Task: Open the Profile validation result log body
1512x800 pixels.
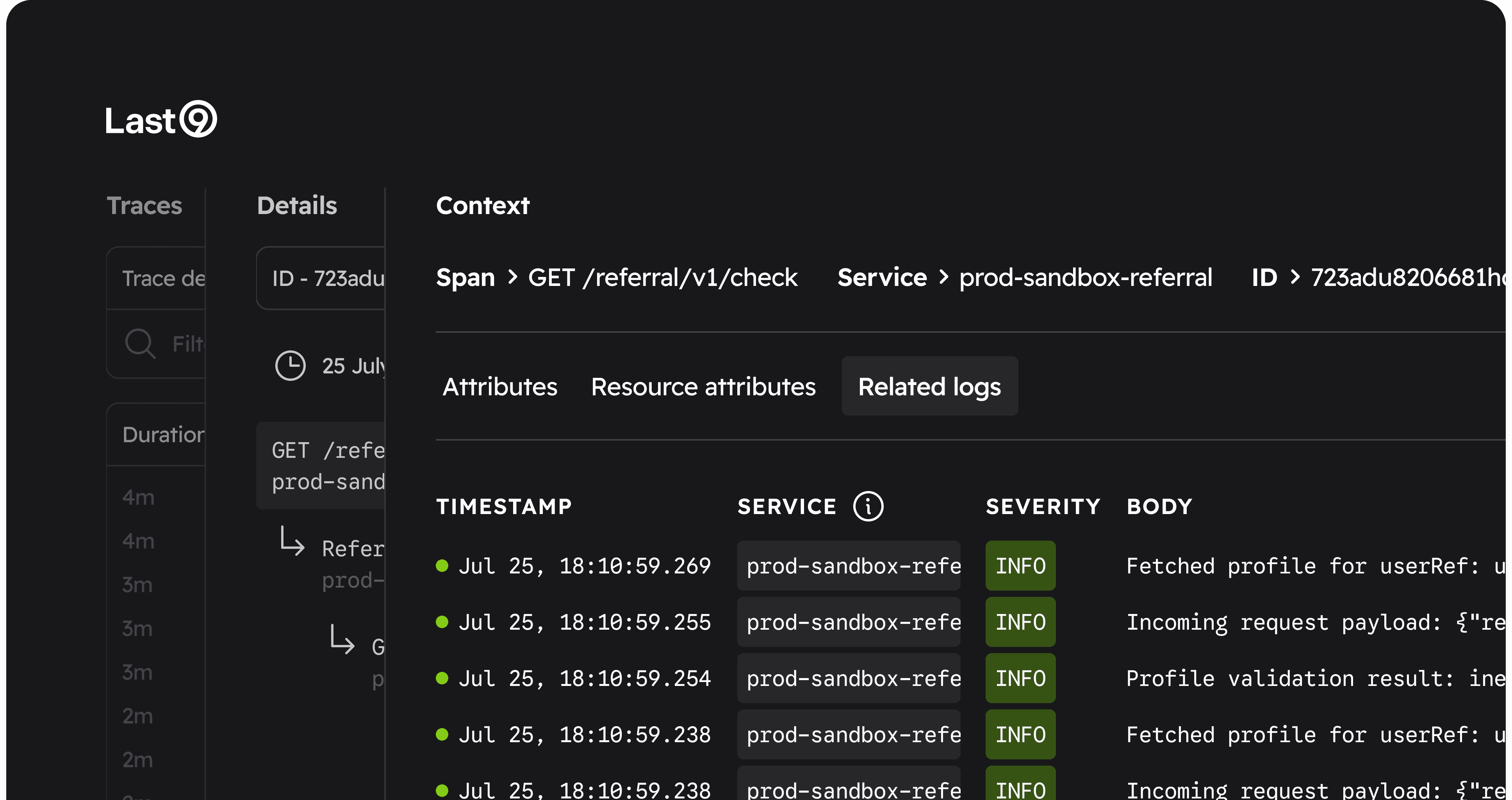Action: coord(1315,679)
